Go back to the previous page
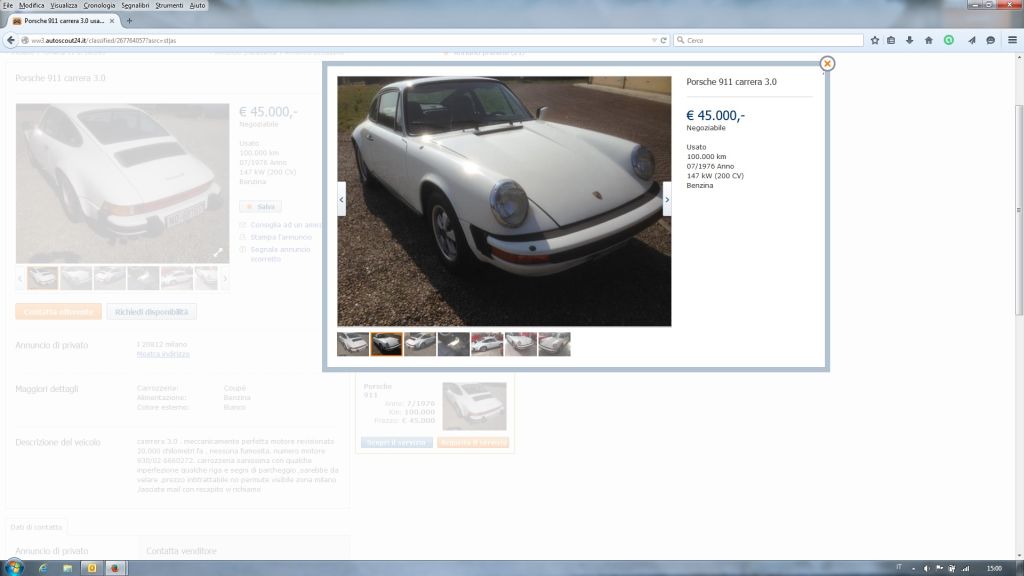Viewport: 1024px width, 576px height. point(10,40)
